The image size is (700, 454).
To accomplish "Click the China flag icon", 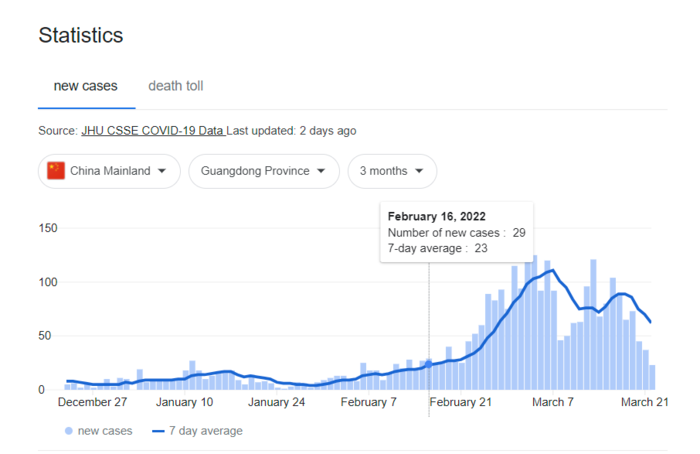I will pyautogui.click(x=56, y=171).
